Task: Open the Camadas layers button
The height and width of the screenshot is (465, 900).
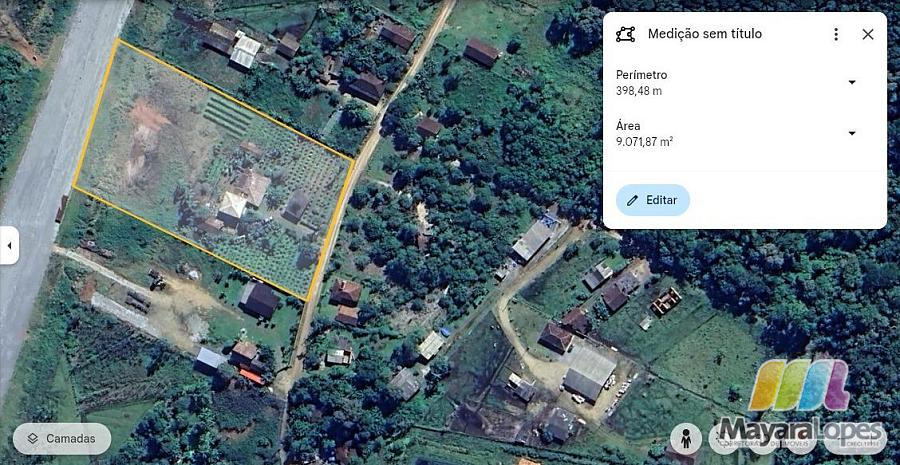Action: point(62,439)
